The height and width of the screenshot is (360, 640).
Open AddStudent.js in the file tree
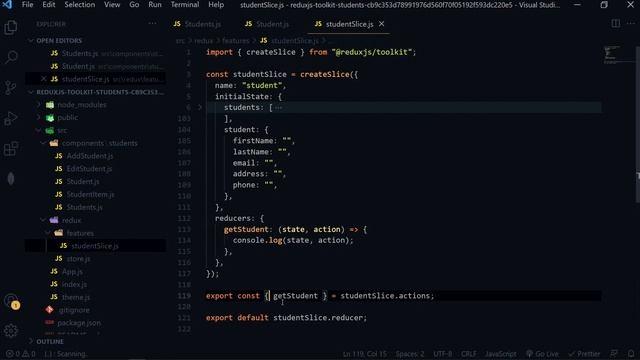coord(89,156)
